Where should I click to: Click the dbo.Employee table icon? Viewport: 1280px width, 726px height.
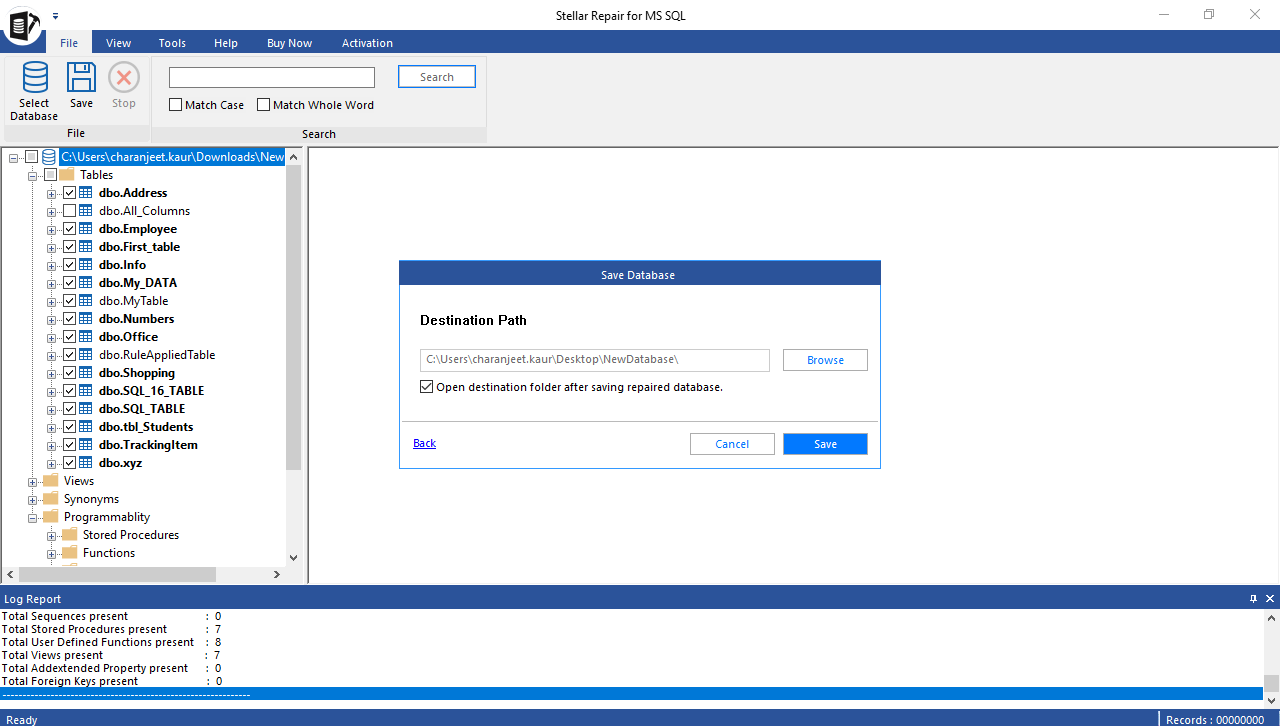[x=86, y=229]
